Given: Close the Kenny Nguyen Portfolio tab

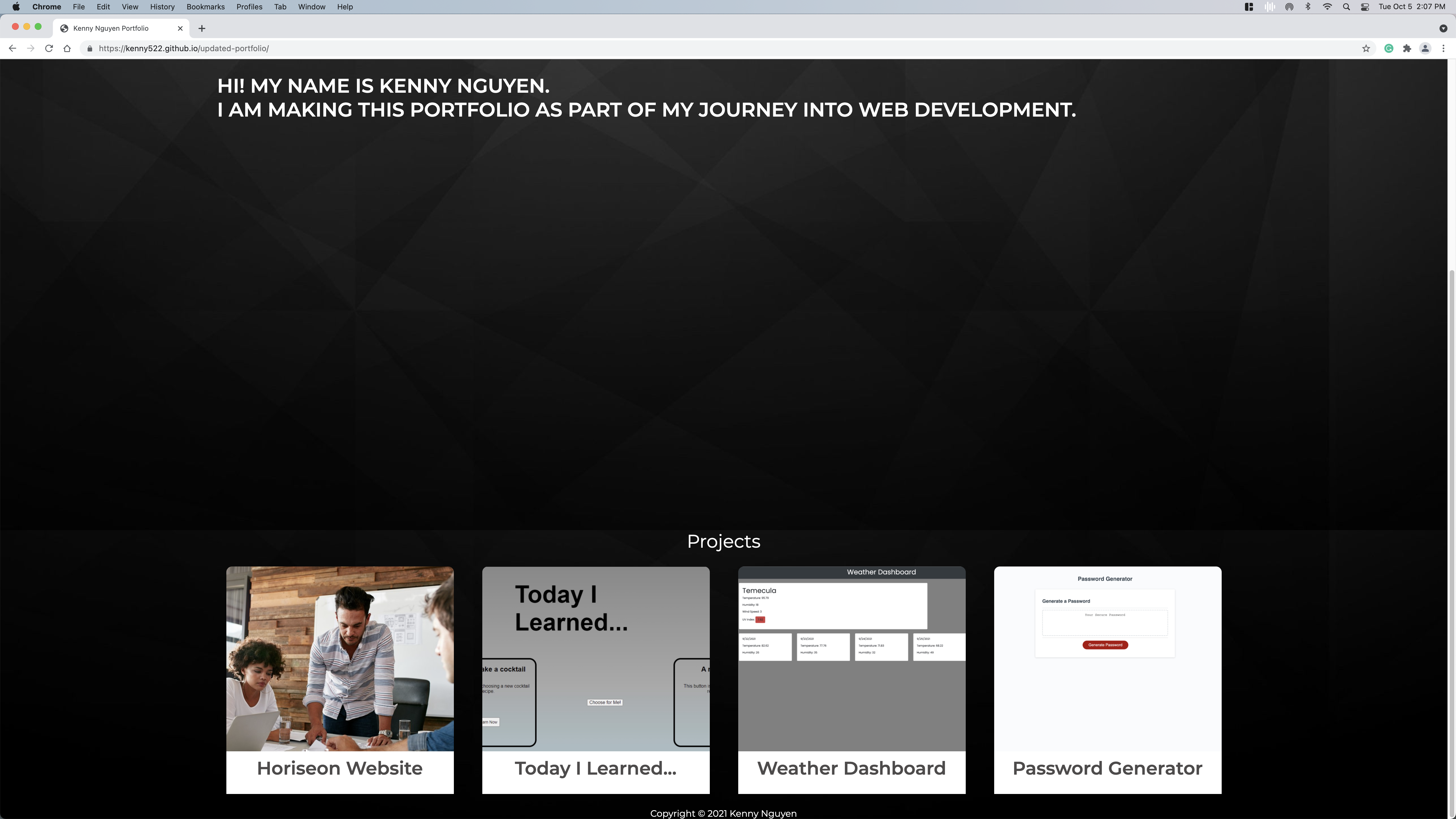Looking at the screenshot, I should 180,28.
